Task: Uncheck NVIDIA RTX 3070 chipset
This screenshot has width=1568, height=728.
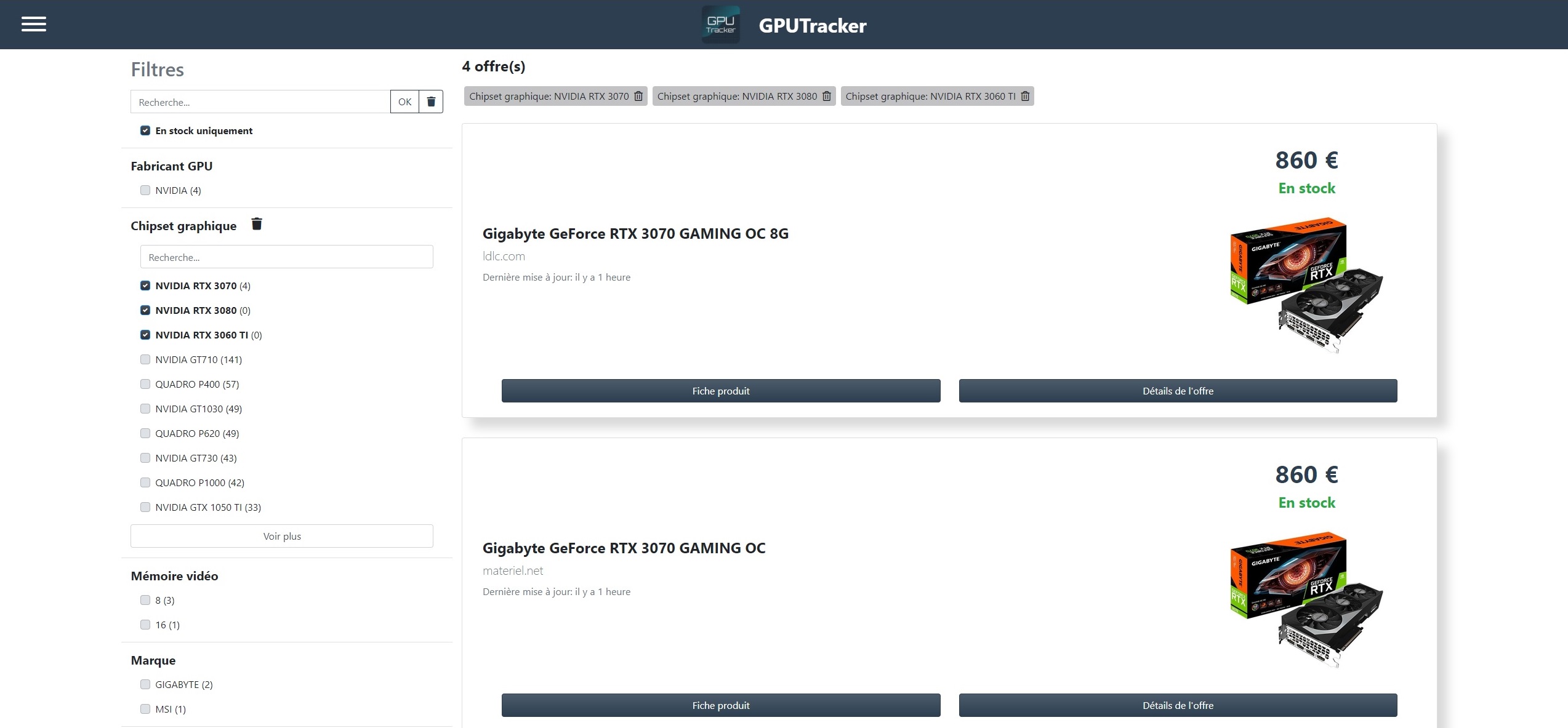Action: pyautogui.click(x=145, y=286)
